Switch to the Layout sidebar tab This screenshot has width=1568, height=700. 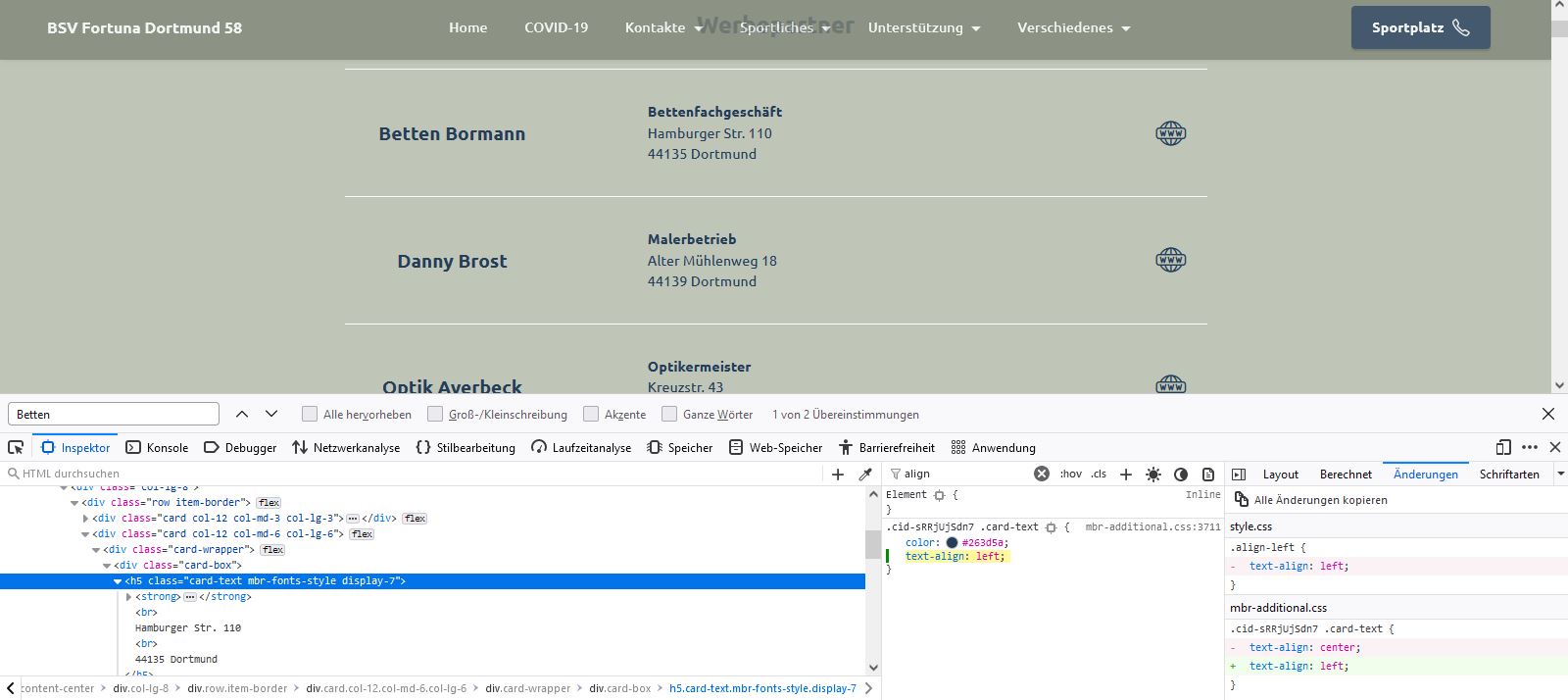1280,475
